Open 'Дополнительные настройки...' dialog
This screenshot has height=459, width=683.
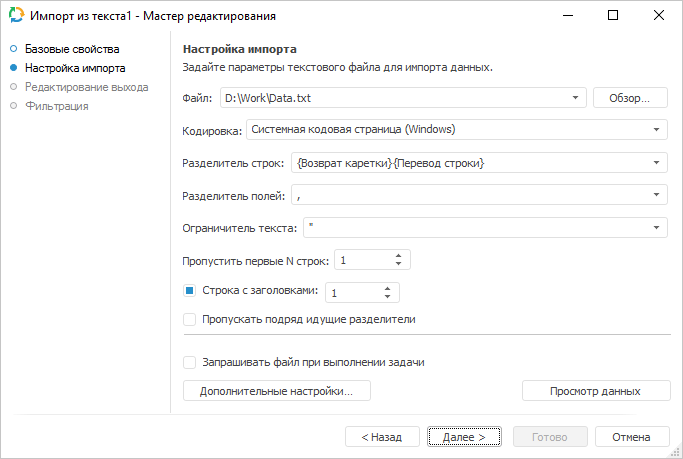pyautogui.click(x=277, y=391)
